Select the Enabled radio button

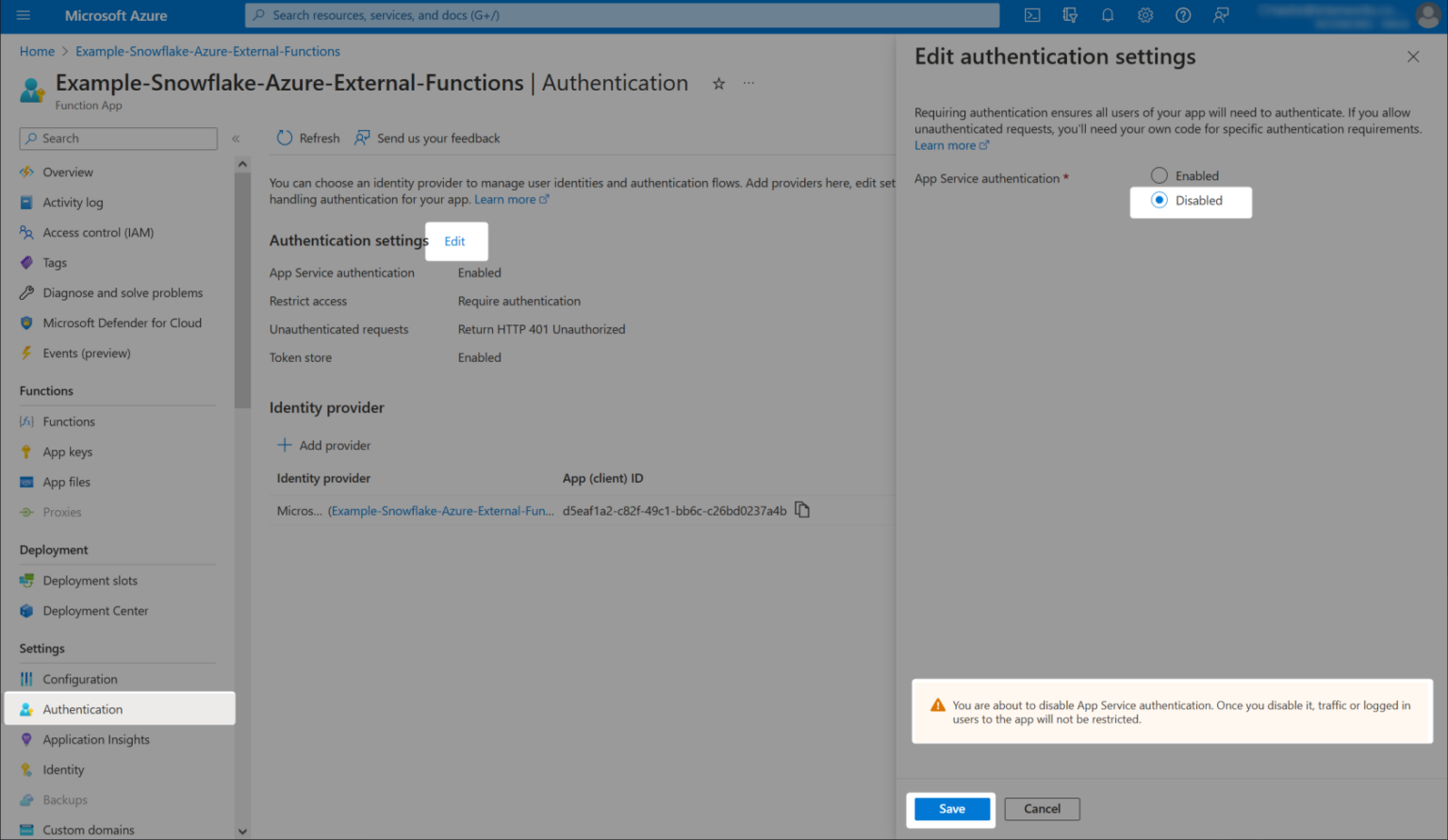tap(1159, 174)
